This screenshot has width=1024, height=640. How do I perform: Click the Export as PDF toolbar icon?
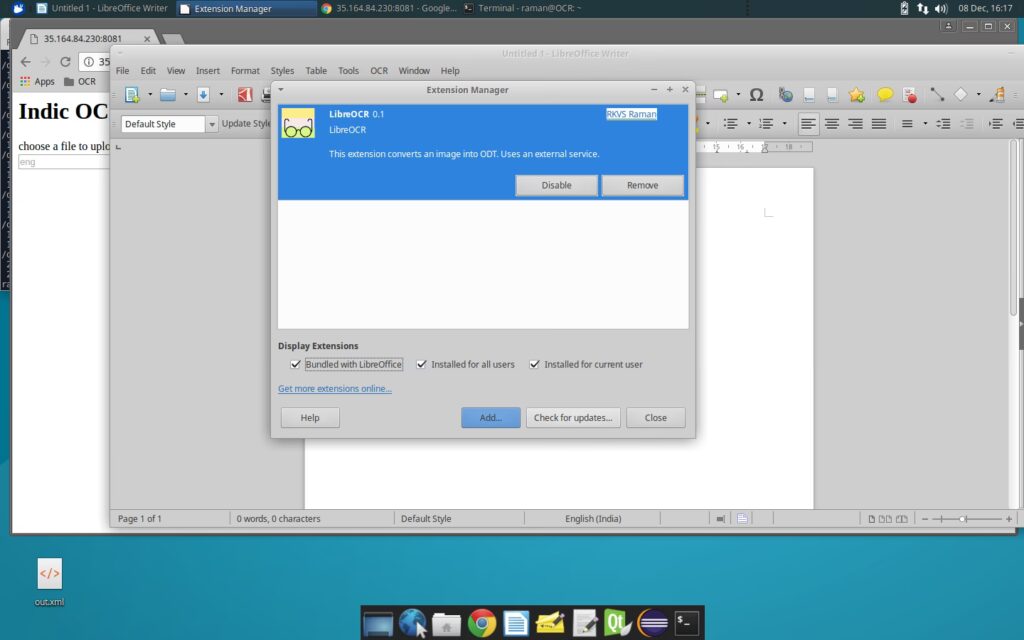pyautogui.click(x=245, y=95)
